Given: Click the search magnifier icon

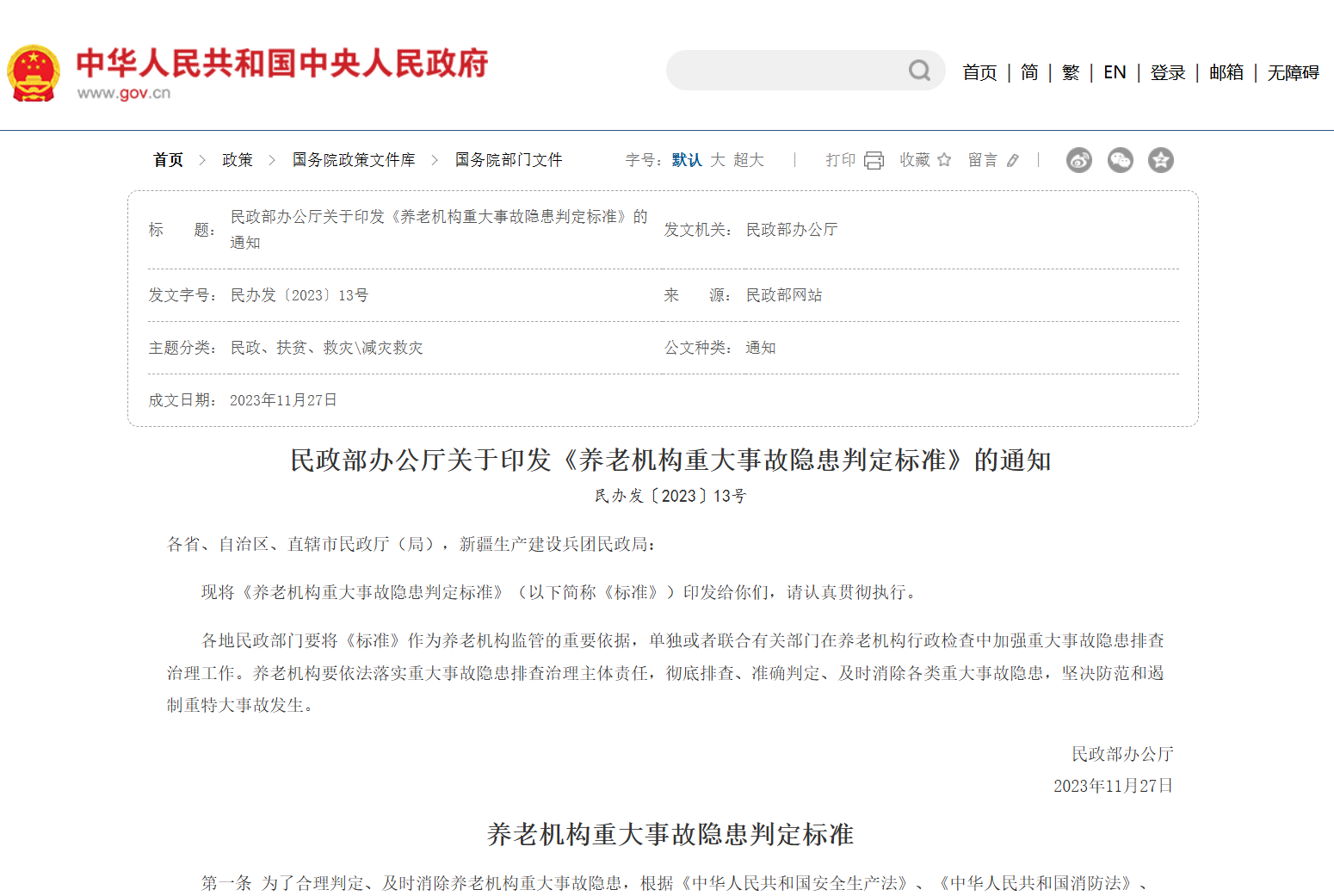Looking at the screenshot, I should pos(919,71).
